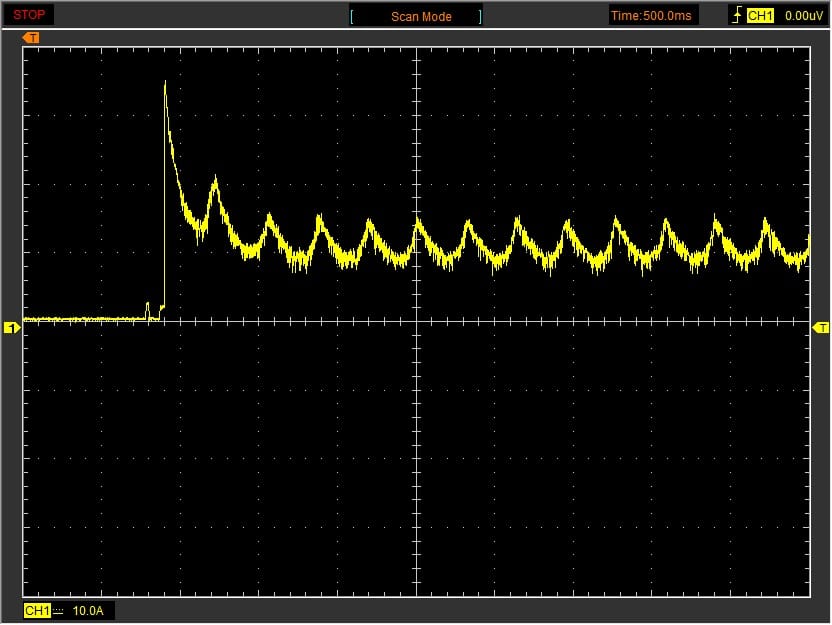The height and width of the screenshot is (625, 832).
Task: Click the rising edge trigger icon
Action: click(x=737, y=16)
